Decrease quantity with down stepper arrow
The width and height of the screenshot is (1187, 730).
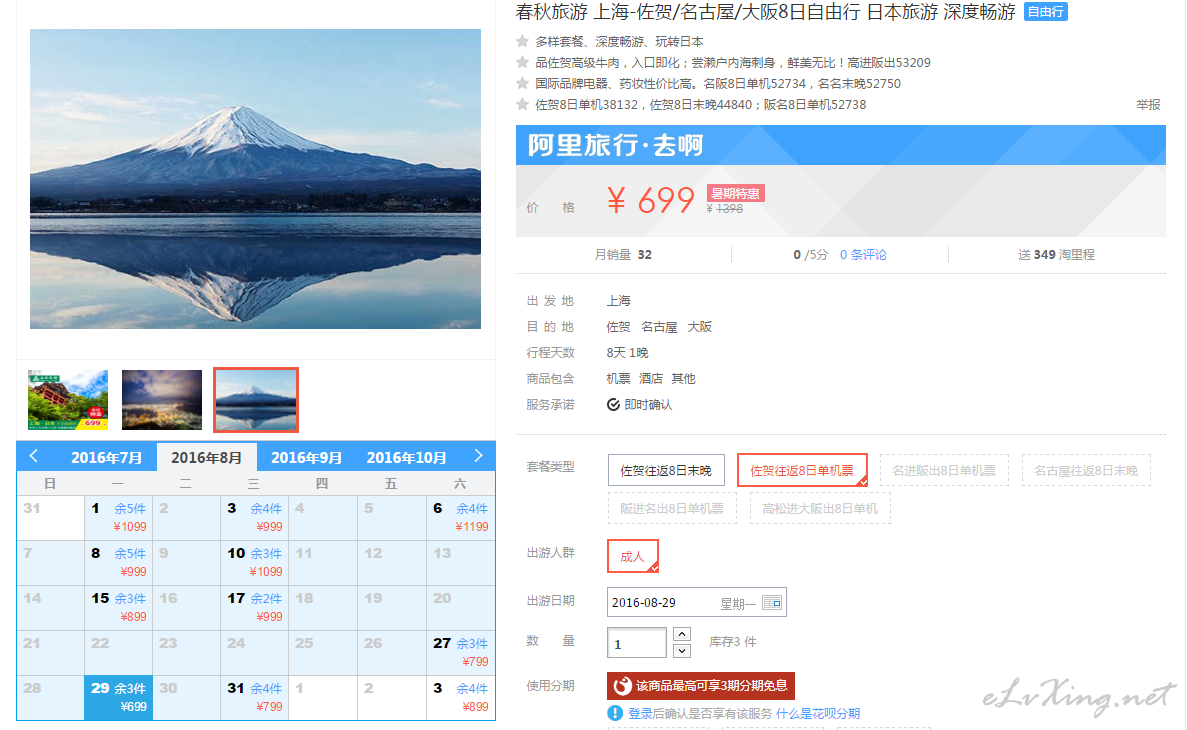click(682, 650)
